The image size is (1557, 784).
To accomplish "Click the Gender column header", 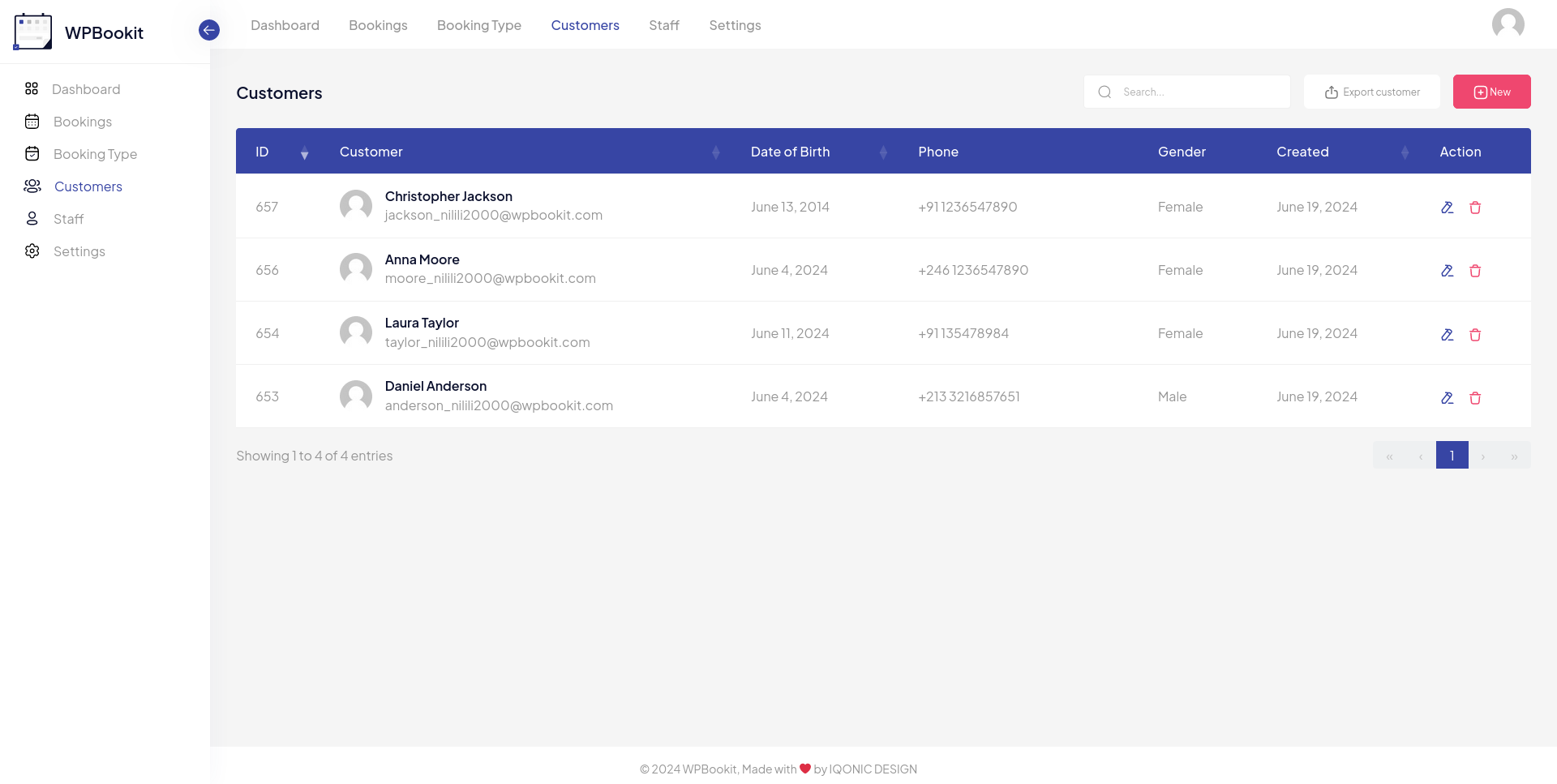I will click(x=1182, y=152).
